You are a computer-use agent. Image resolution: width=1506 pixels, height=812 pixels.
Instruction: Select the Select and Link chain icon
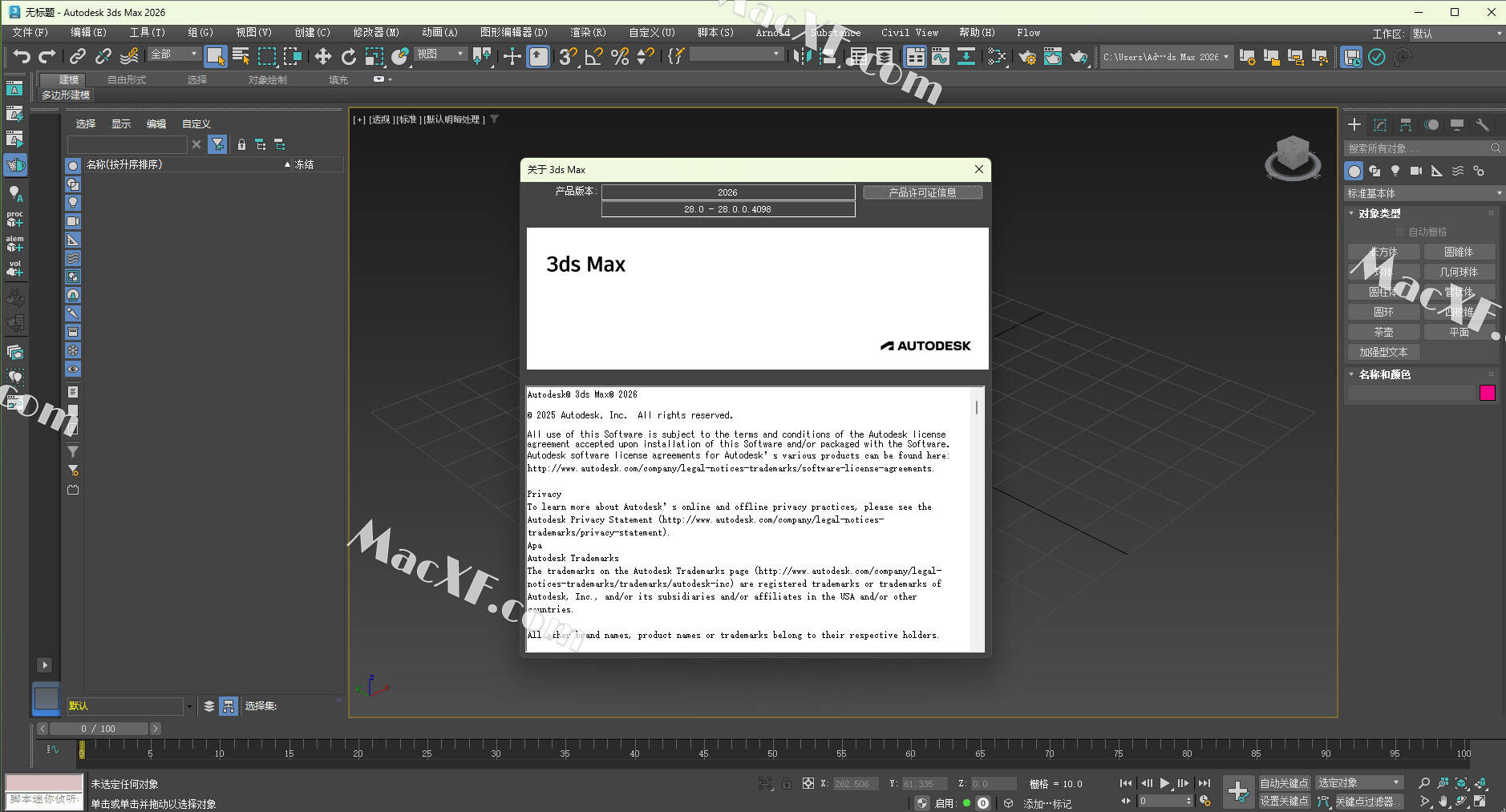pyautogui.click(x=77, y=56)
